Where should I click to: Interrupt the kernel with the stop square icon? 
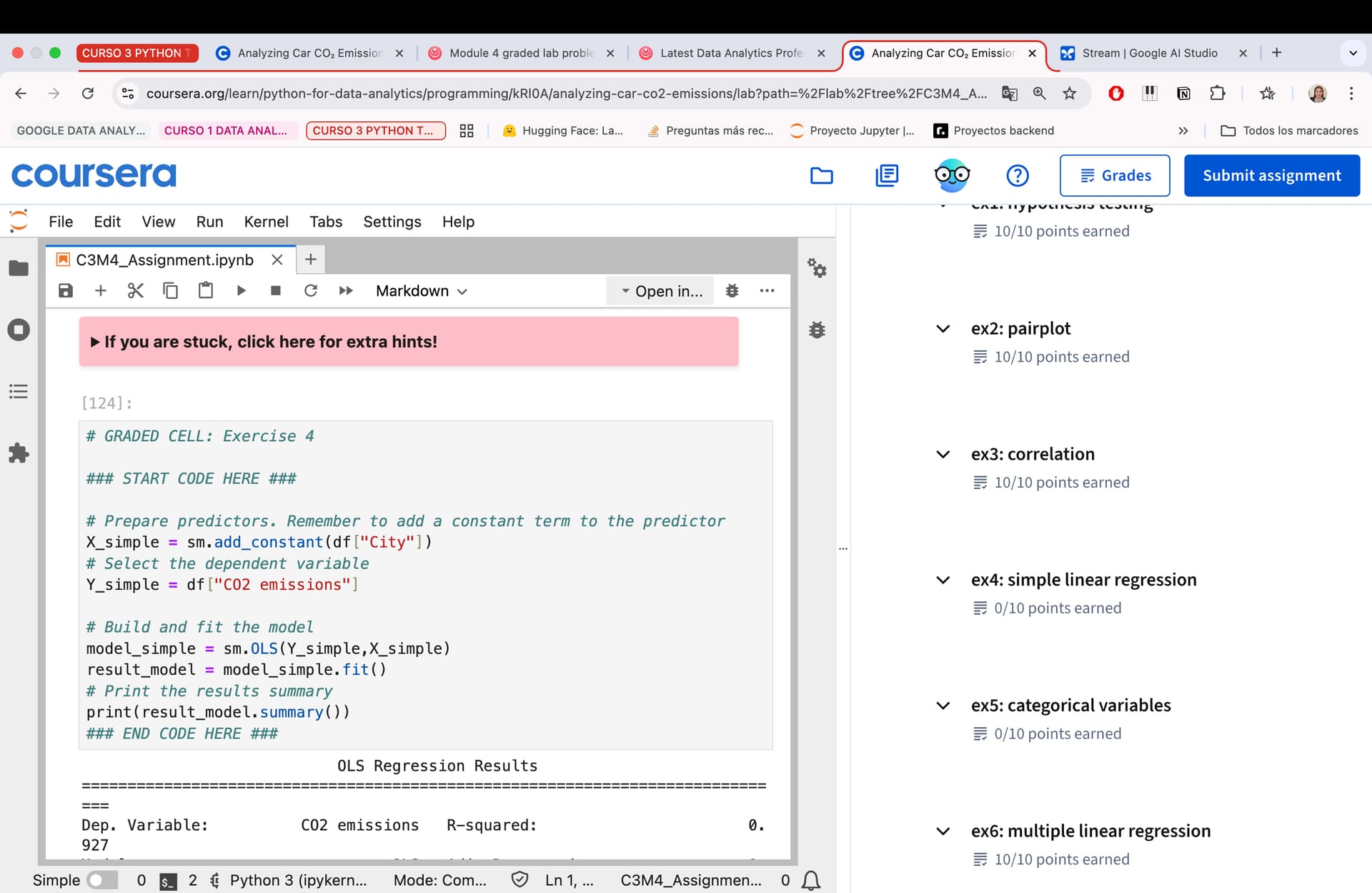tap(276, 291)
